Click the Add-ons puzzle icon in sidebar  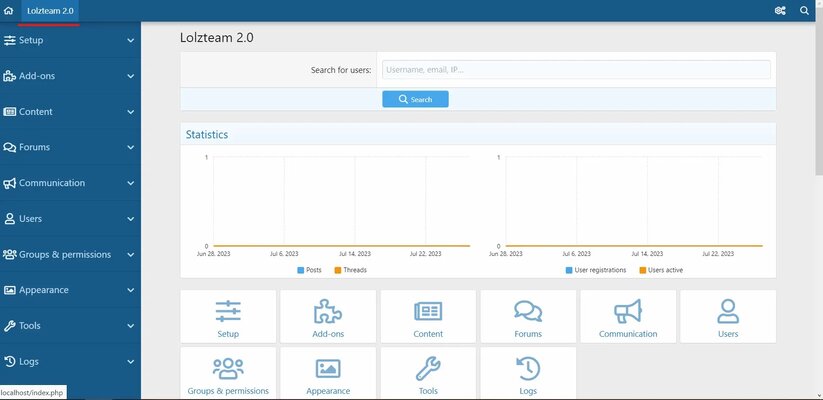(x=9, y=76)
